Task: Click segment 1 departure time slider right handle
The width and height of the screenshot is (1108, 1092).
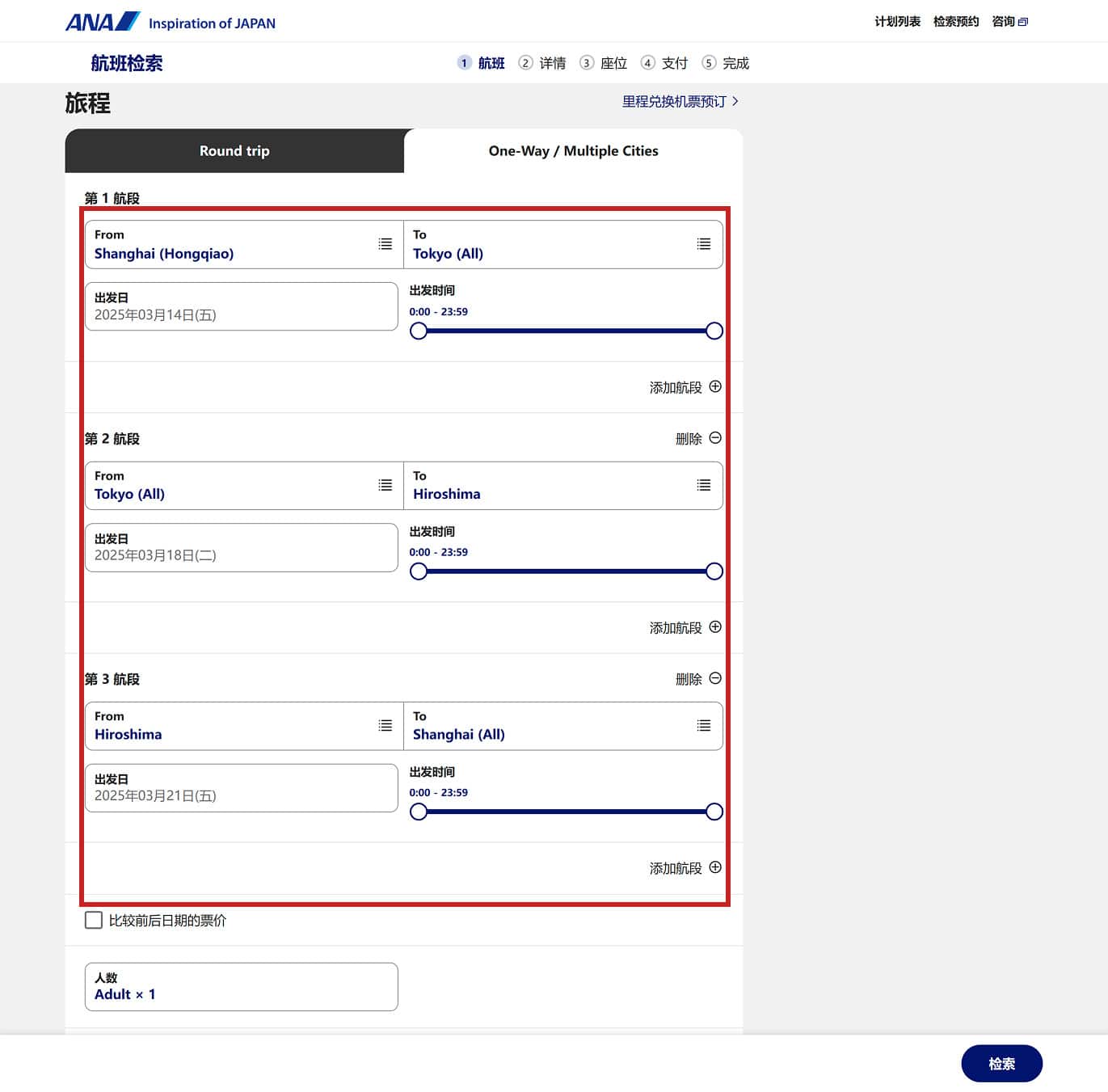Action: coord(714,331)
